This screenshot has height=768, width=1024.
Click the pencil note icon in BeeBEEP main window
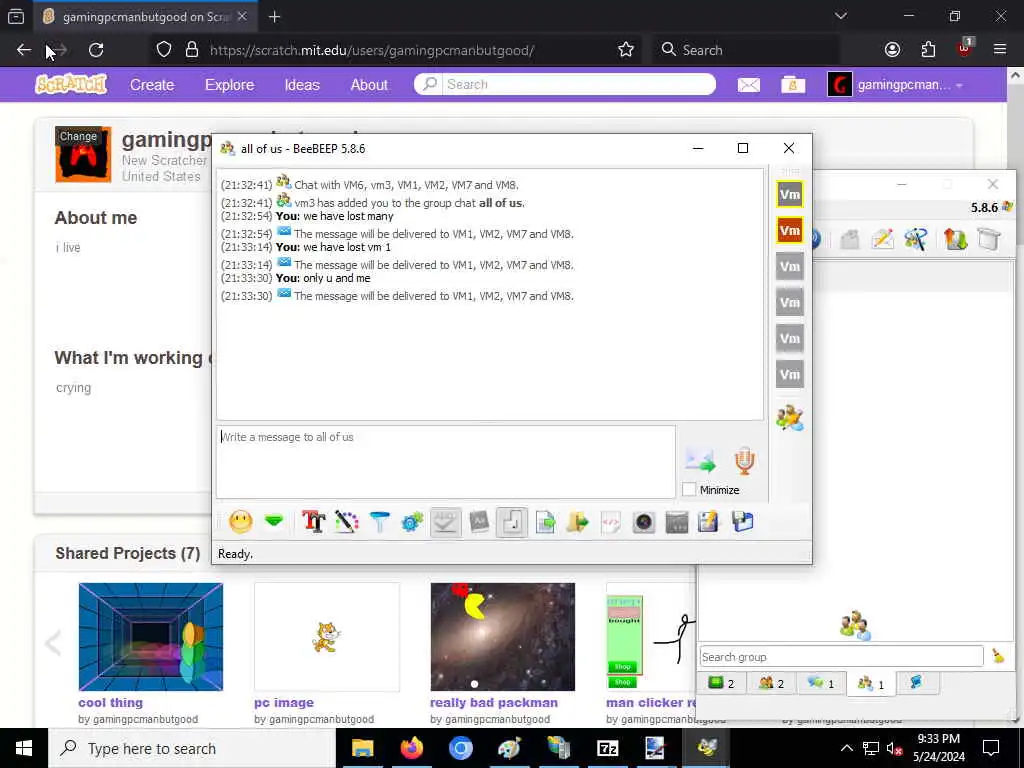coord(882,239)
